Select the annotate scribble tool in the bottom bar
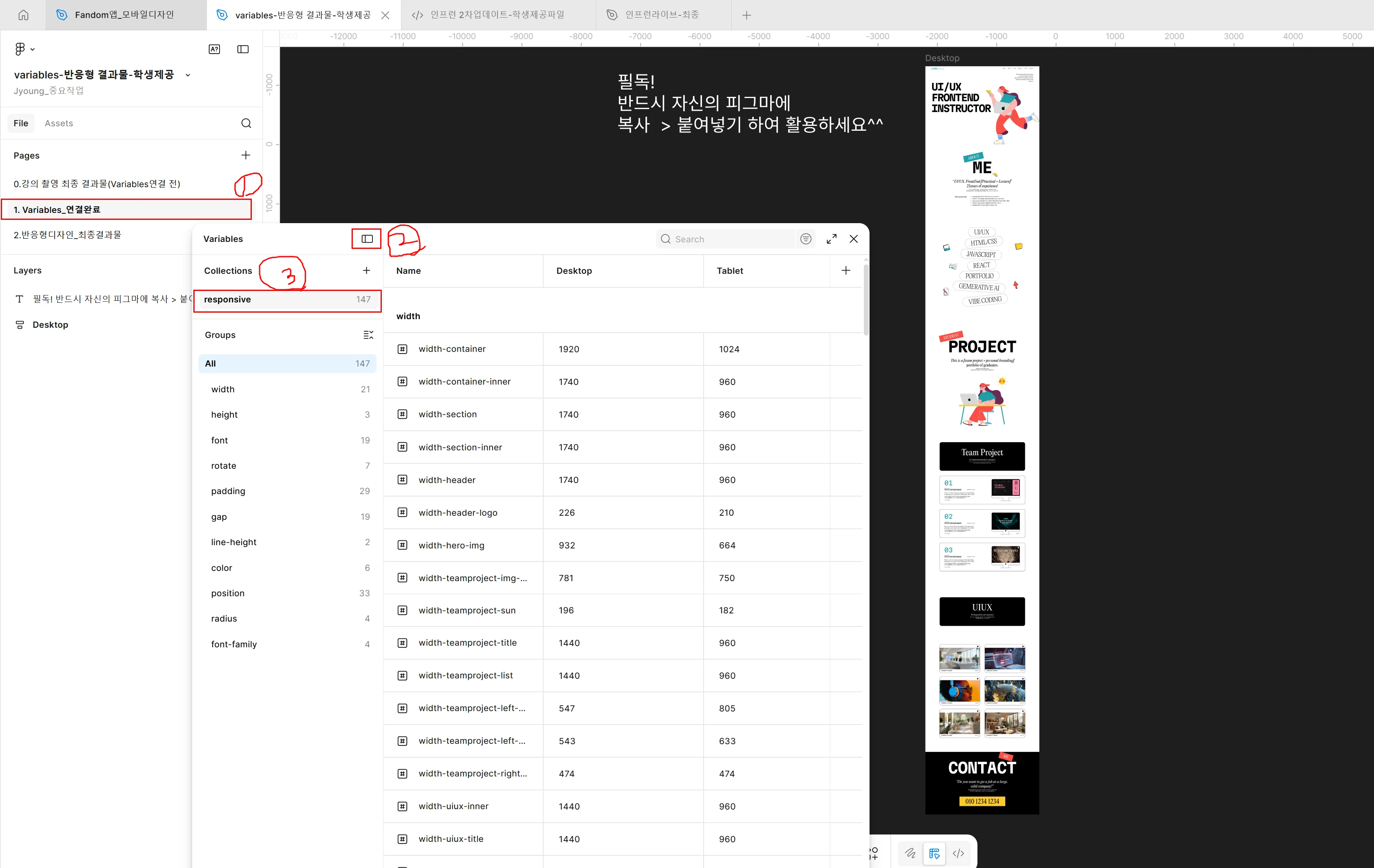Image resolution: width=1374 pixels, height=868 pixels. (x=910, y=853)
